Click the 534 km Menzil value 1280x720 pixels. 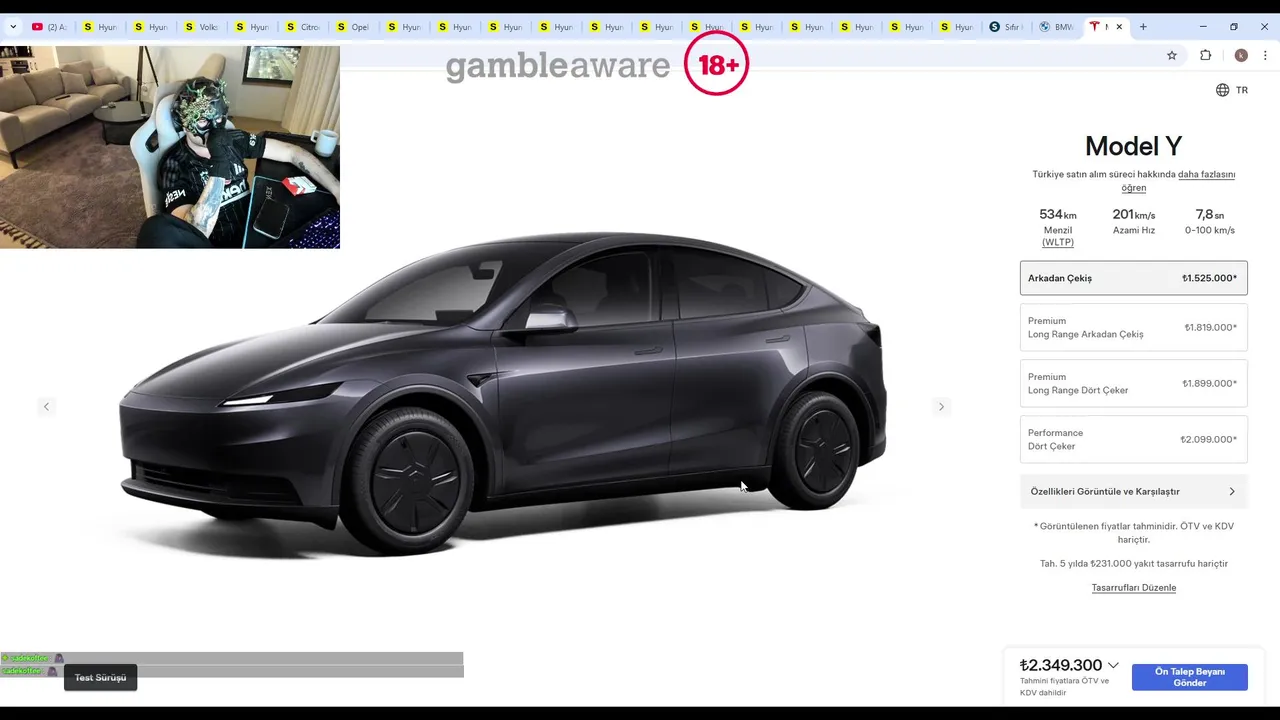click(x=1058, y=214)
